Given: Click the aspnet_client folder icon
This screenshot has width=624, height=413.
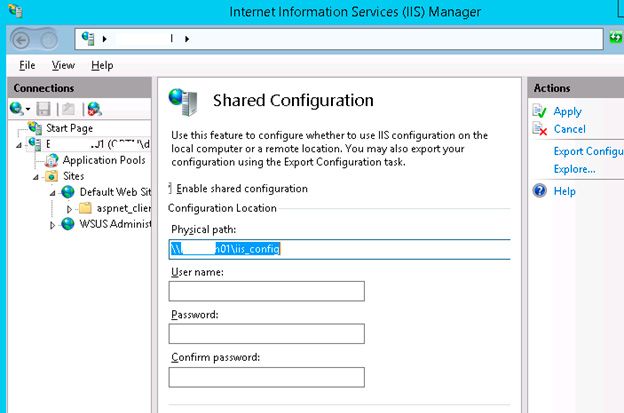Looking at the screenshot, I should pos(85,208).
